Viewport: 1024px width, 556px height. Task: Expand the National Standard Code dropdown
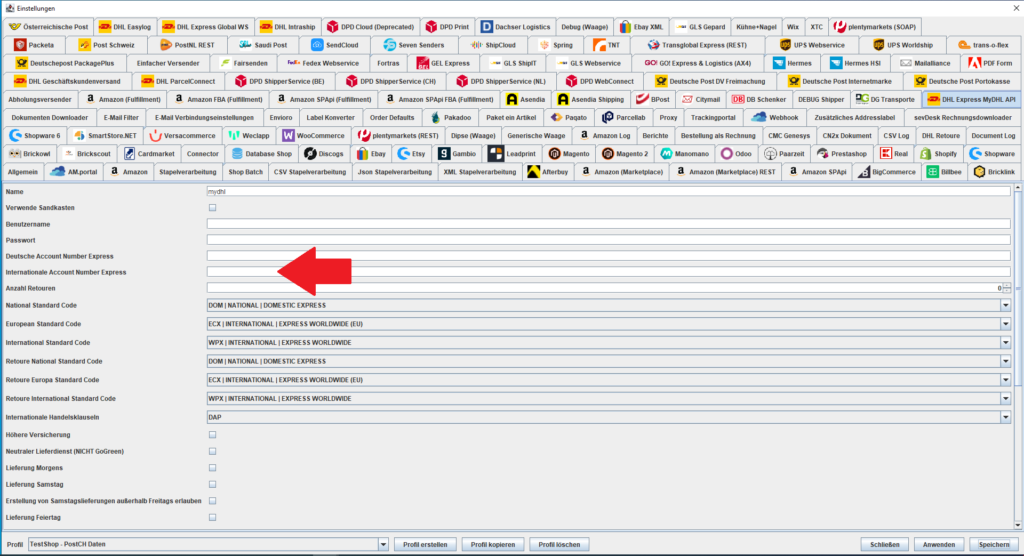1005,305
